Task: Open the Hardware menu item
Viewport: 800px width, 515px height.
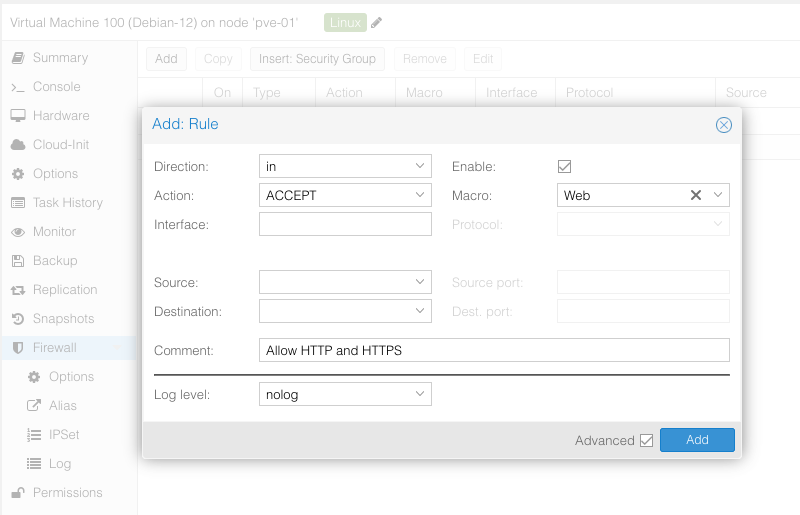Action: [x=69, y=116]
